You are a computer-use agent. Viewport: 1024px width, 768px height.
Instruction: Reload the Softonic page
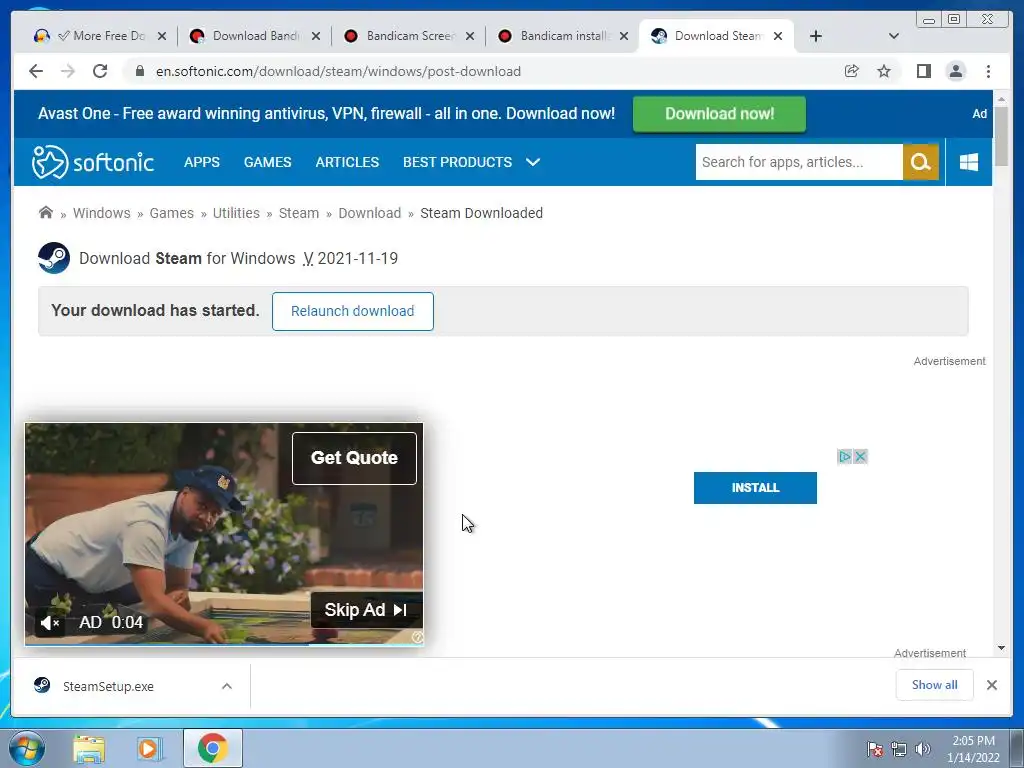point(100,71)
